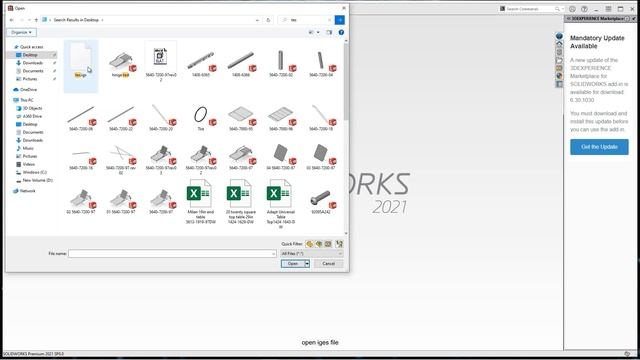Open the Open button arrow menu
640x360 pixels.
click(x=307, y=264)
